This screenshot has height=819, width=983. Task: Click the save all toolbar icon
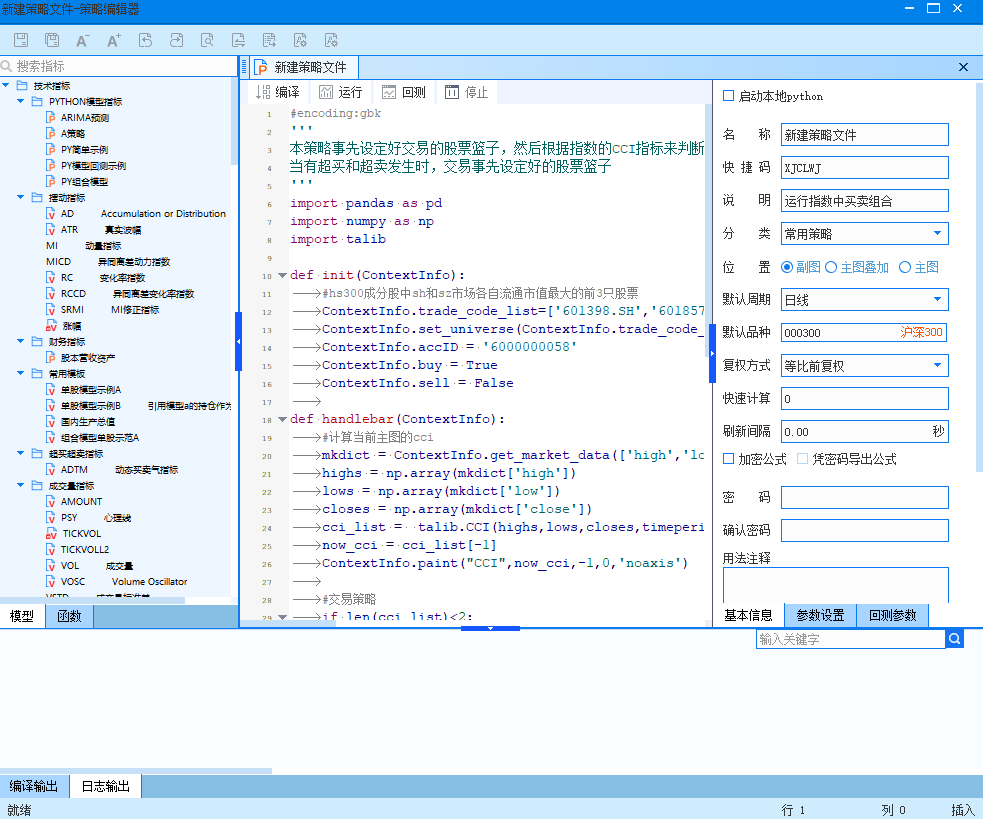[x=52, y=40]
